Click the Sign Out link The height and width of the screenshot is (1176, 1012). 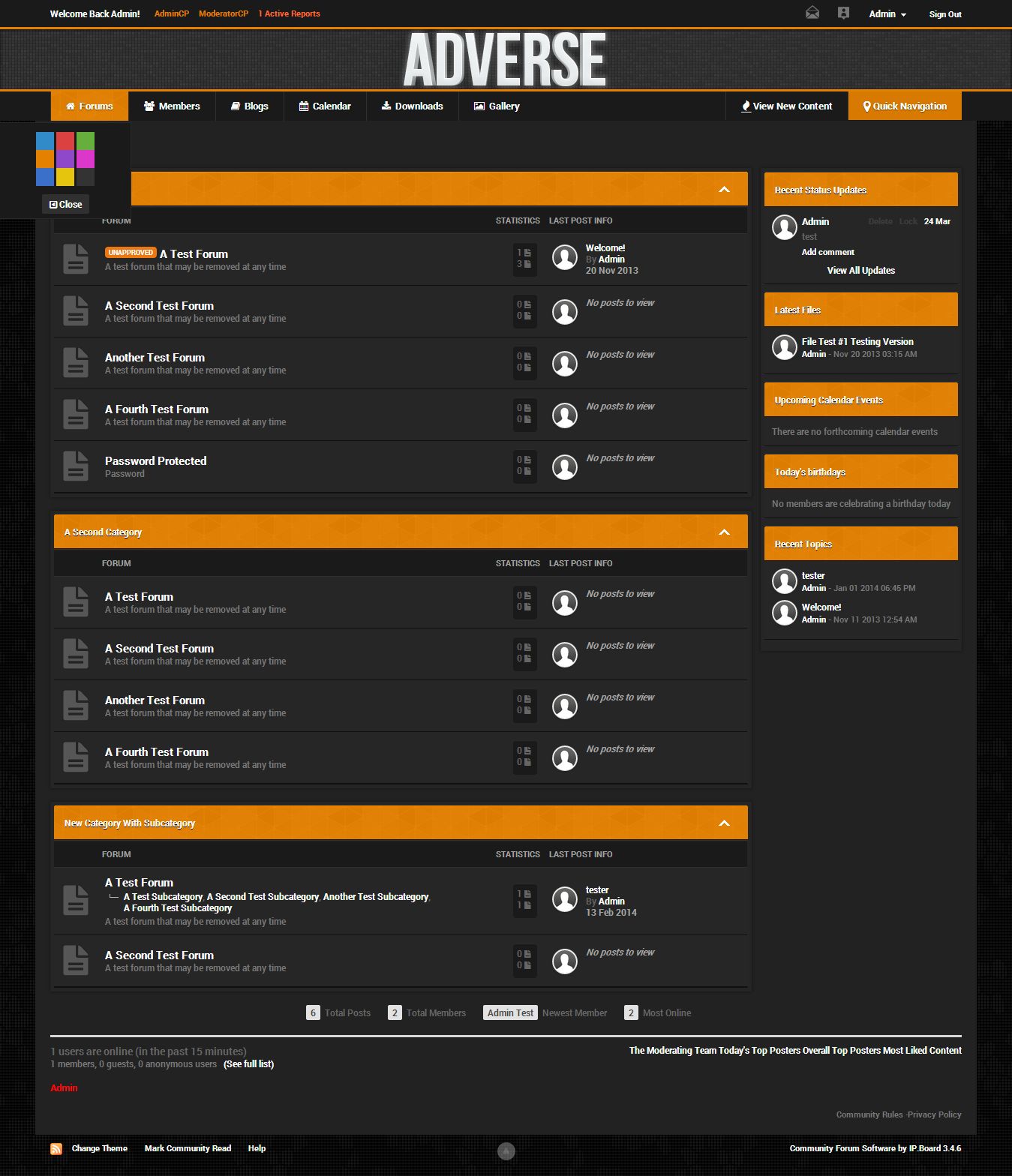pos(944,14)
